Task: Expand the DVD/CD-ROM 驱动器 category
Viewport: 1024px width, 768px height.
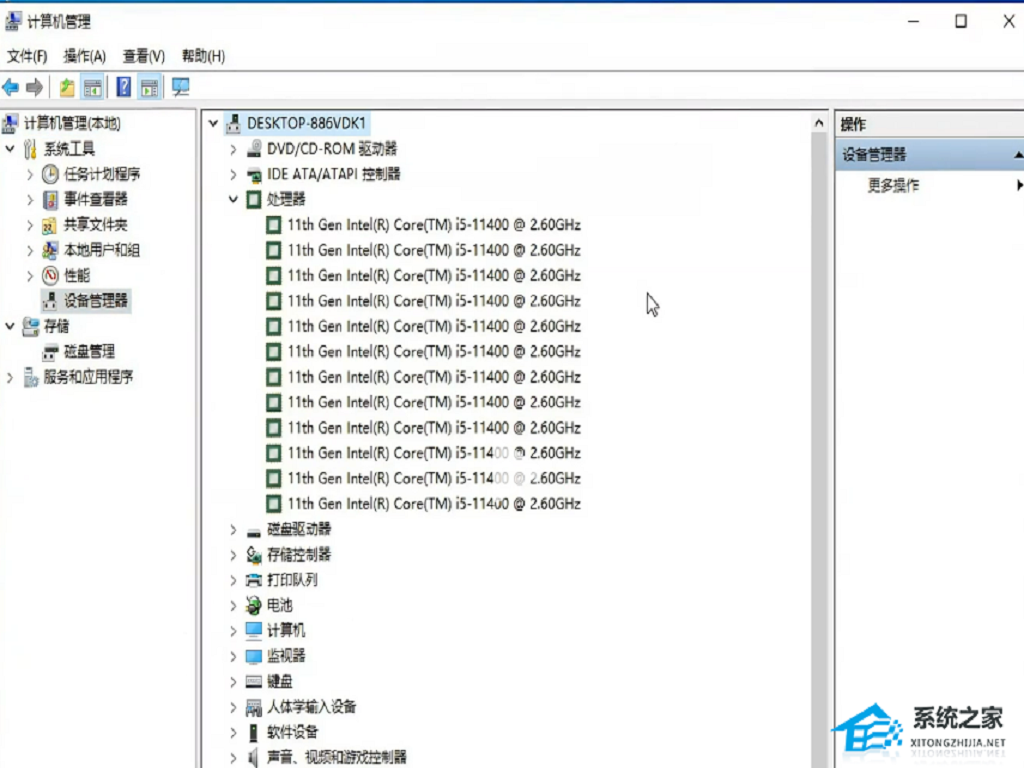Action: (x=233, y=149)
